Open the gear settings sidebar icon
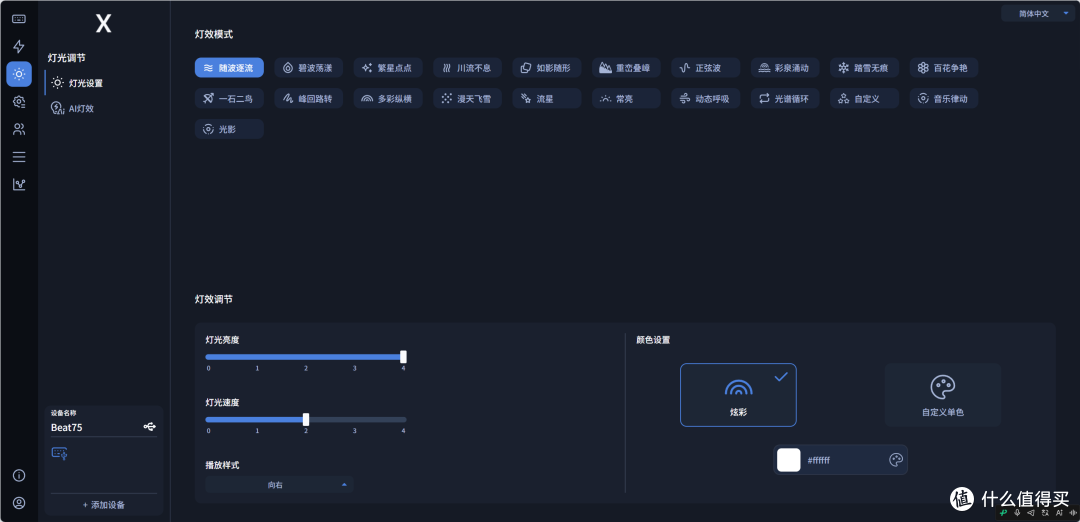Image resolution: width=1080 pixels, height=522 pixels. (19, 101)
